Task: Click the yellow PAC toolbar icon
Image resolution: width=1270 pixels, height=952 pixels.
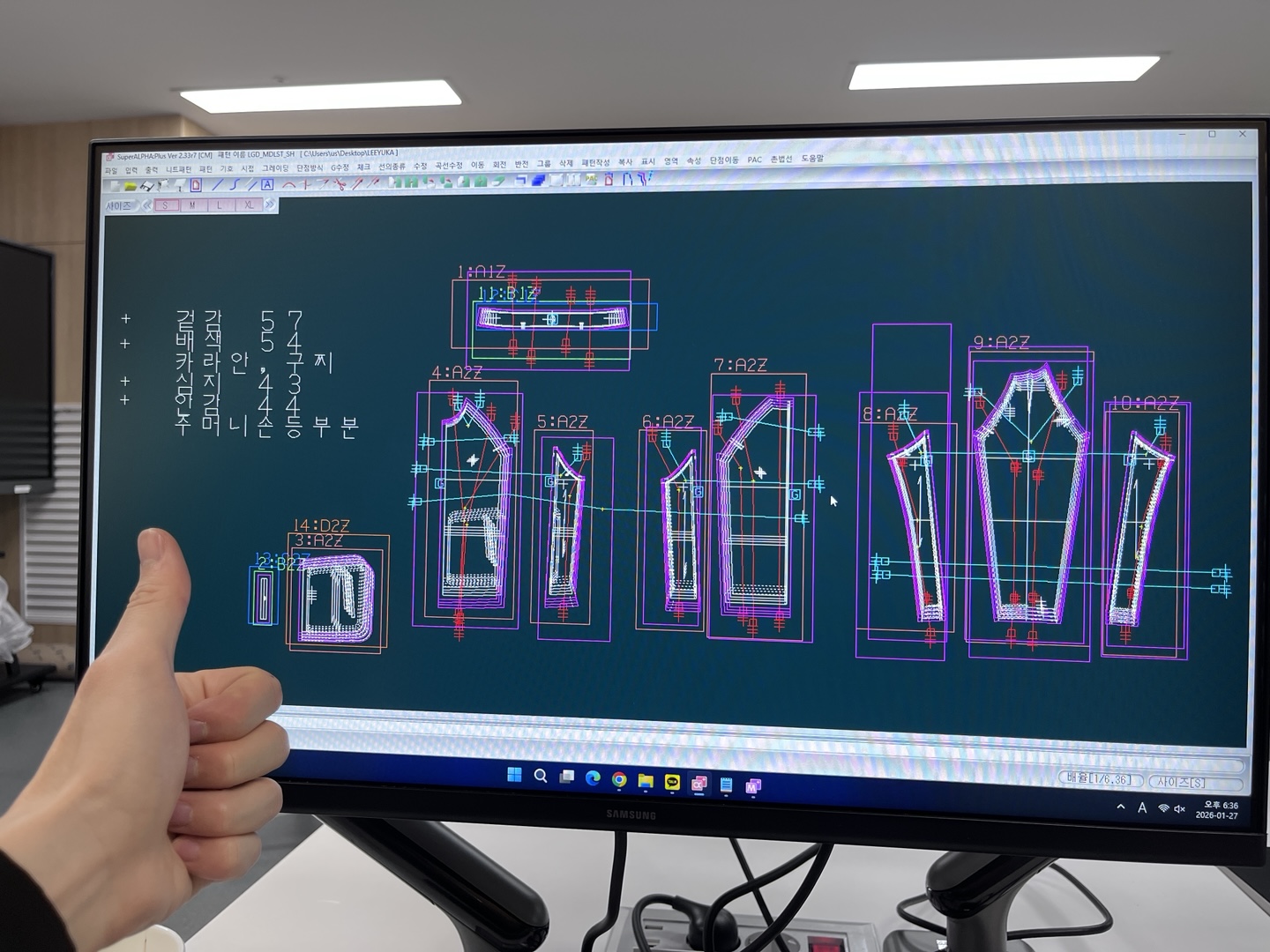Action: (590, 181)
